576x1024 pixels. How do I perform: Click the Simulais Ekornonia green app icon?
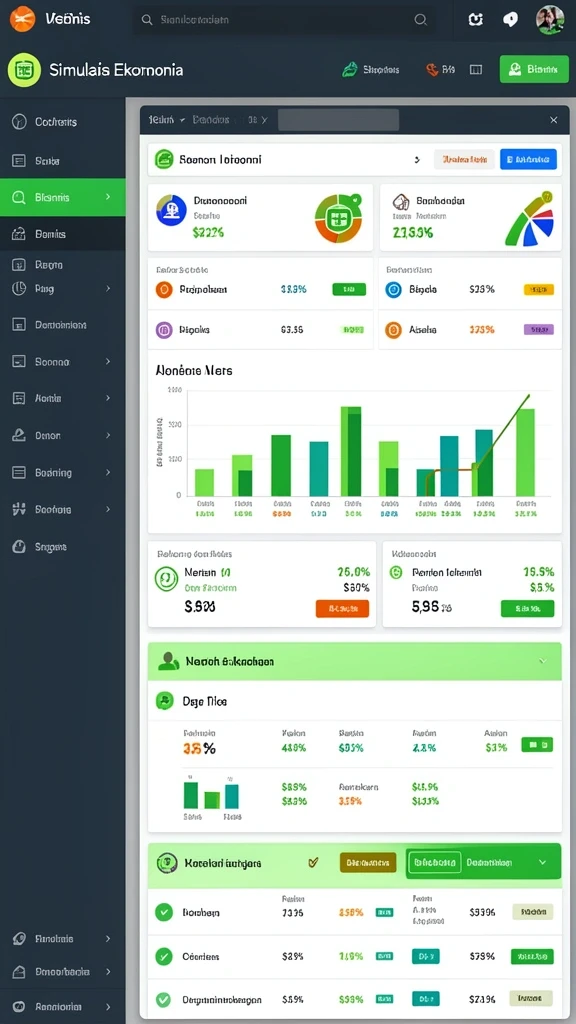(x=24, y=70)
